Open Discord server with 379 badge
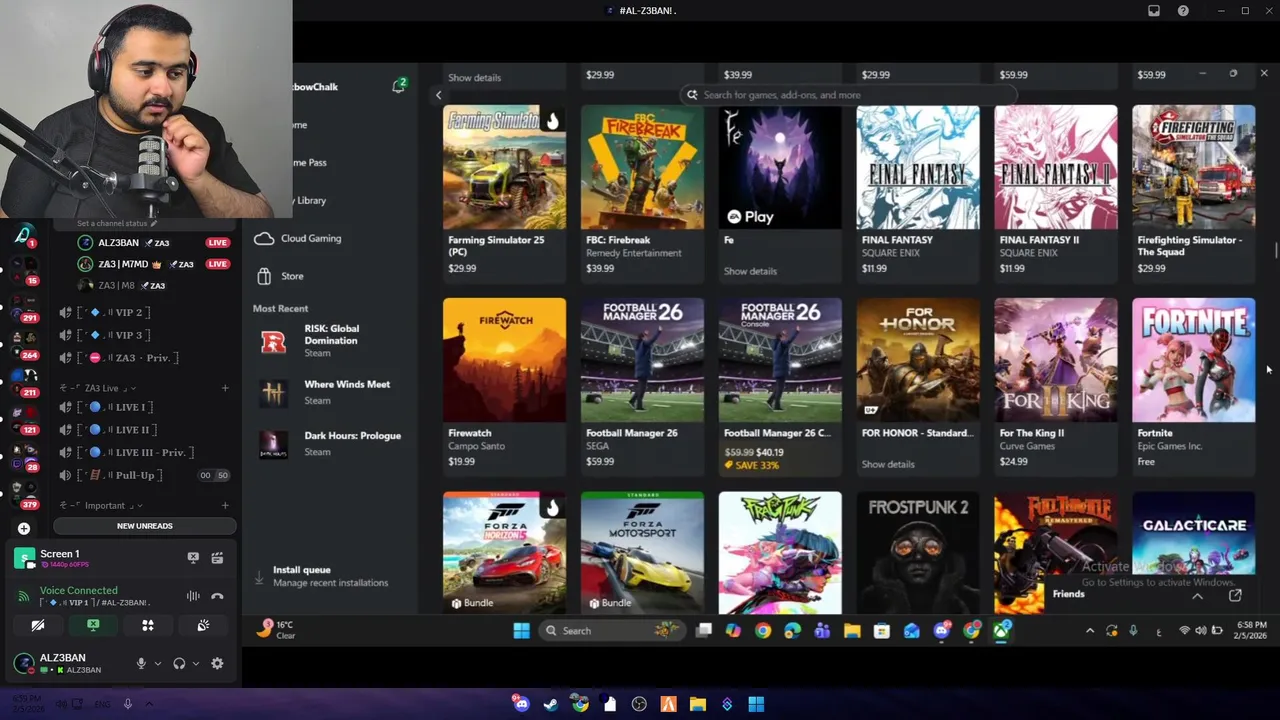 click(22, 496)
